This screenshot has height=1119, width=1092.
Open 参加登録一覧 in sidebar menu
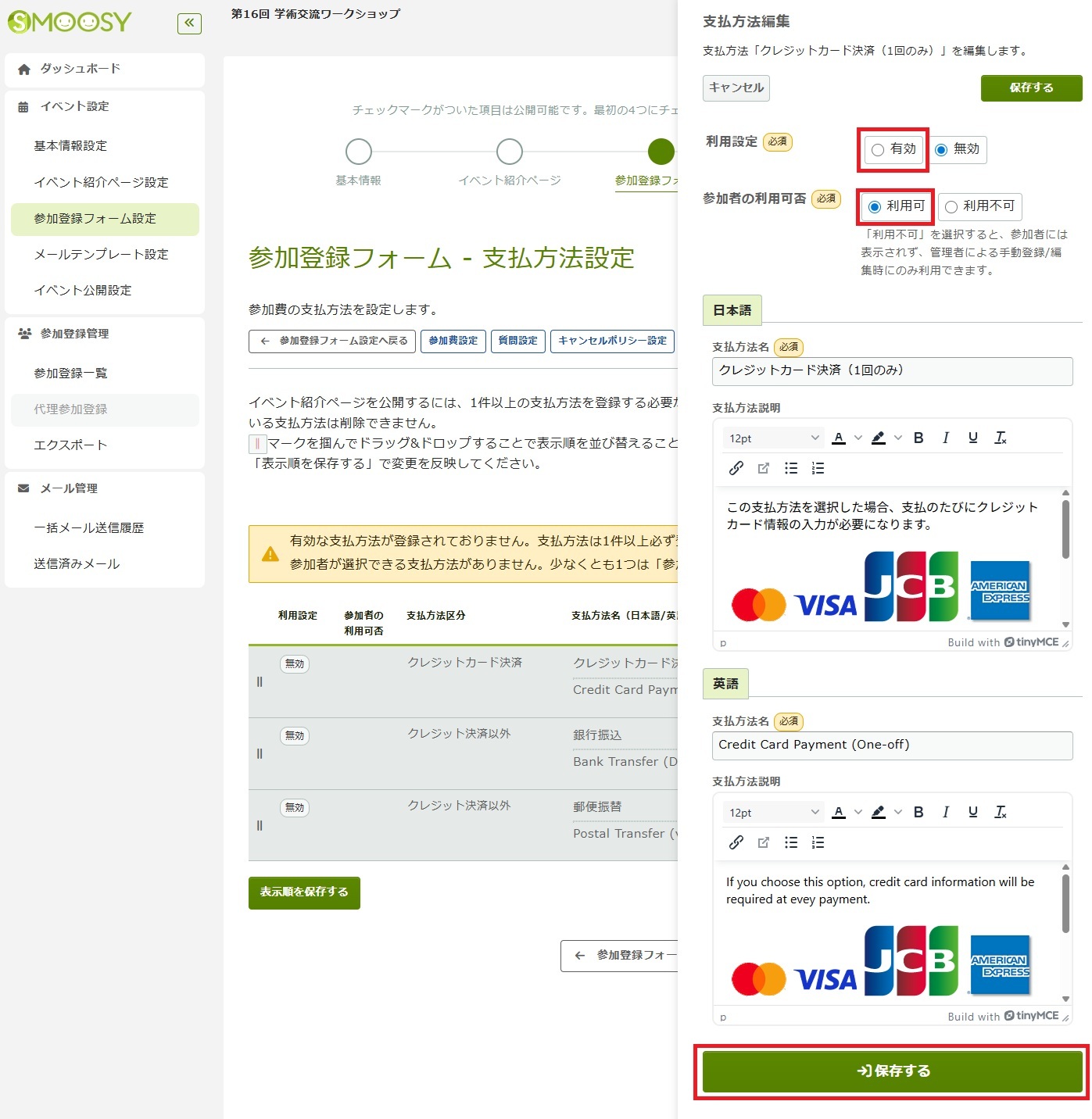click(x=70, y=374)
